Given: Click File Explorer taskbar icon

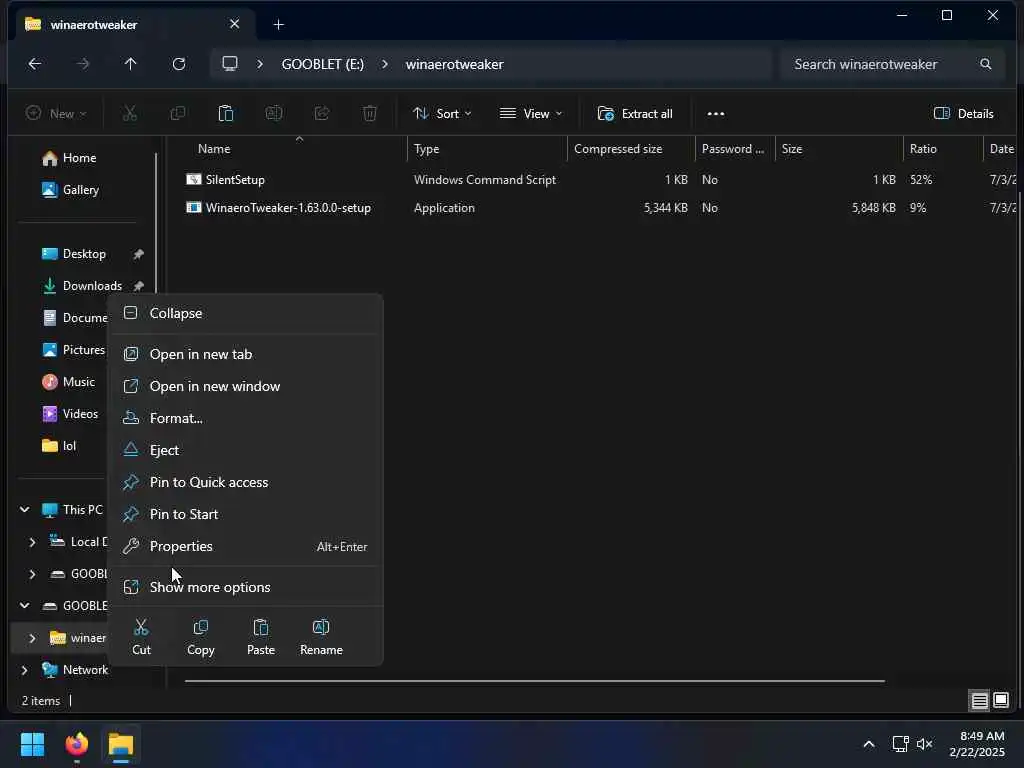Looking at the screenshot, I should 121,744.
